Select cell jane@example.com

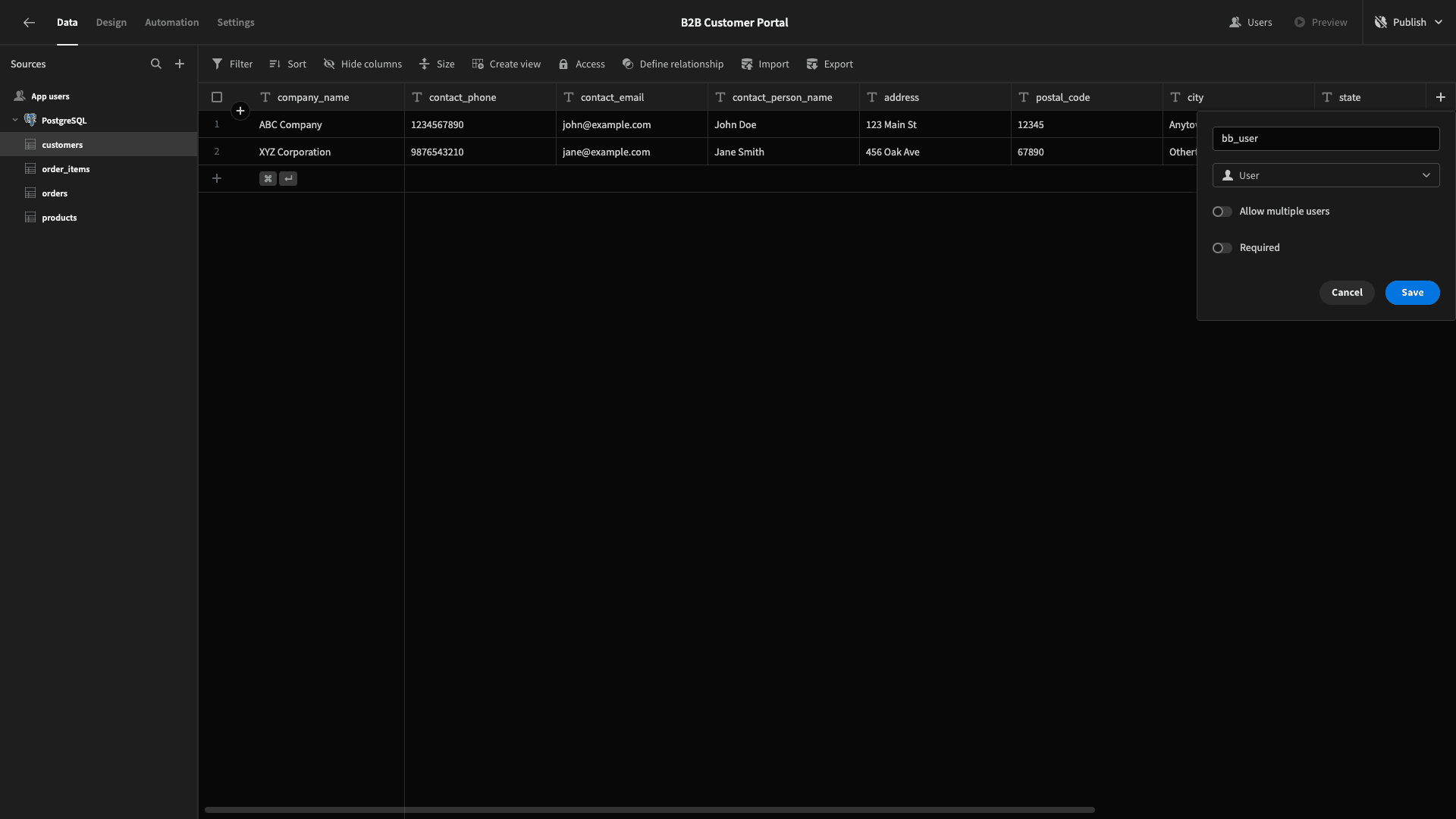coord(632,152)
